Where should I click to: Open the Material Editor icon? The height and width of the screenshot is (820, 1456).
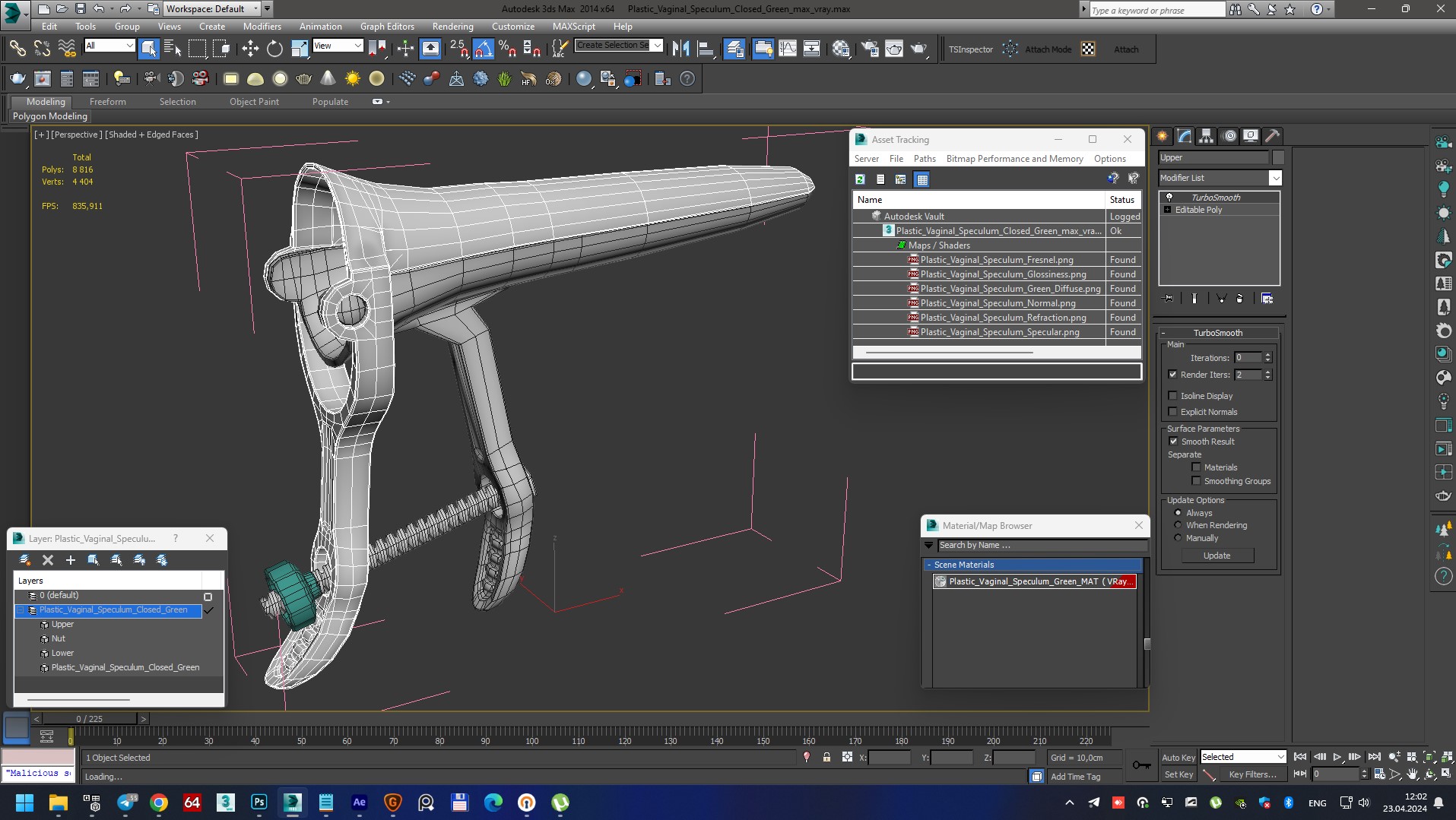click(x=841, y=49)
